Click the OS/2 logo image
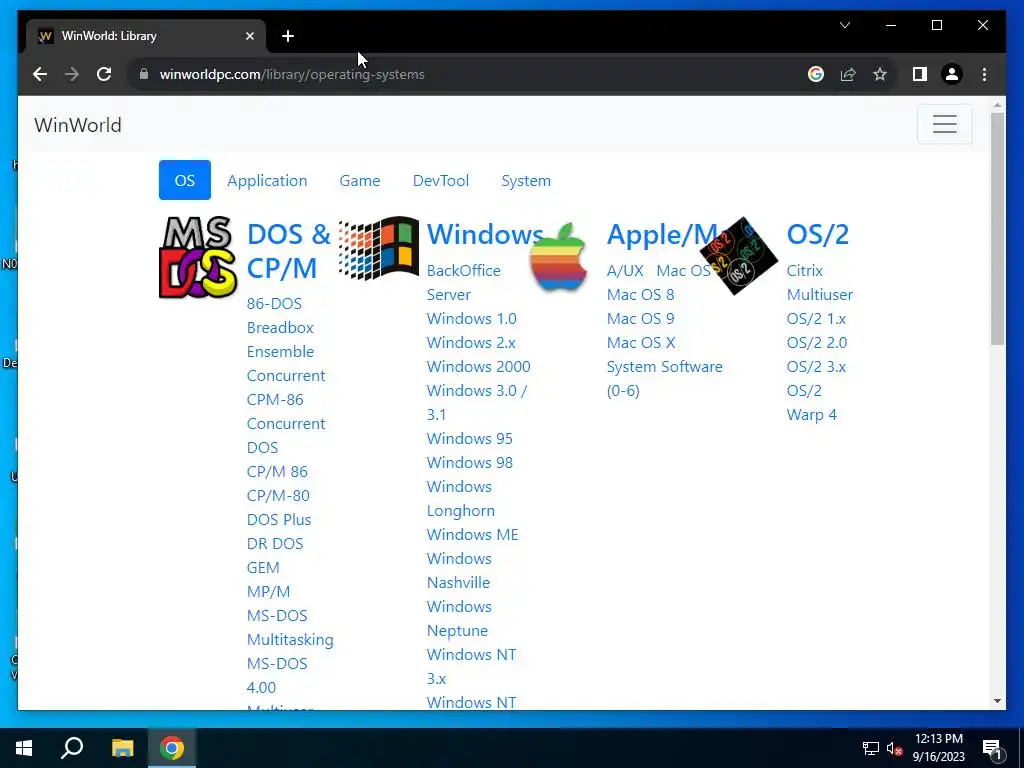The width and height of the screenshot is (1024, 768). [739, 256]
